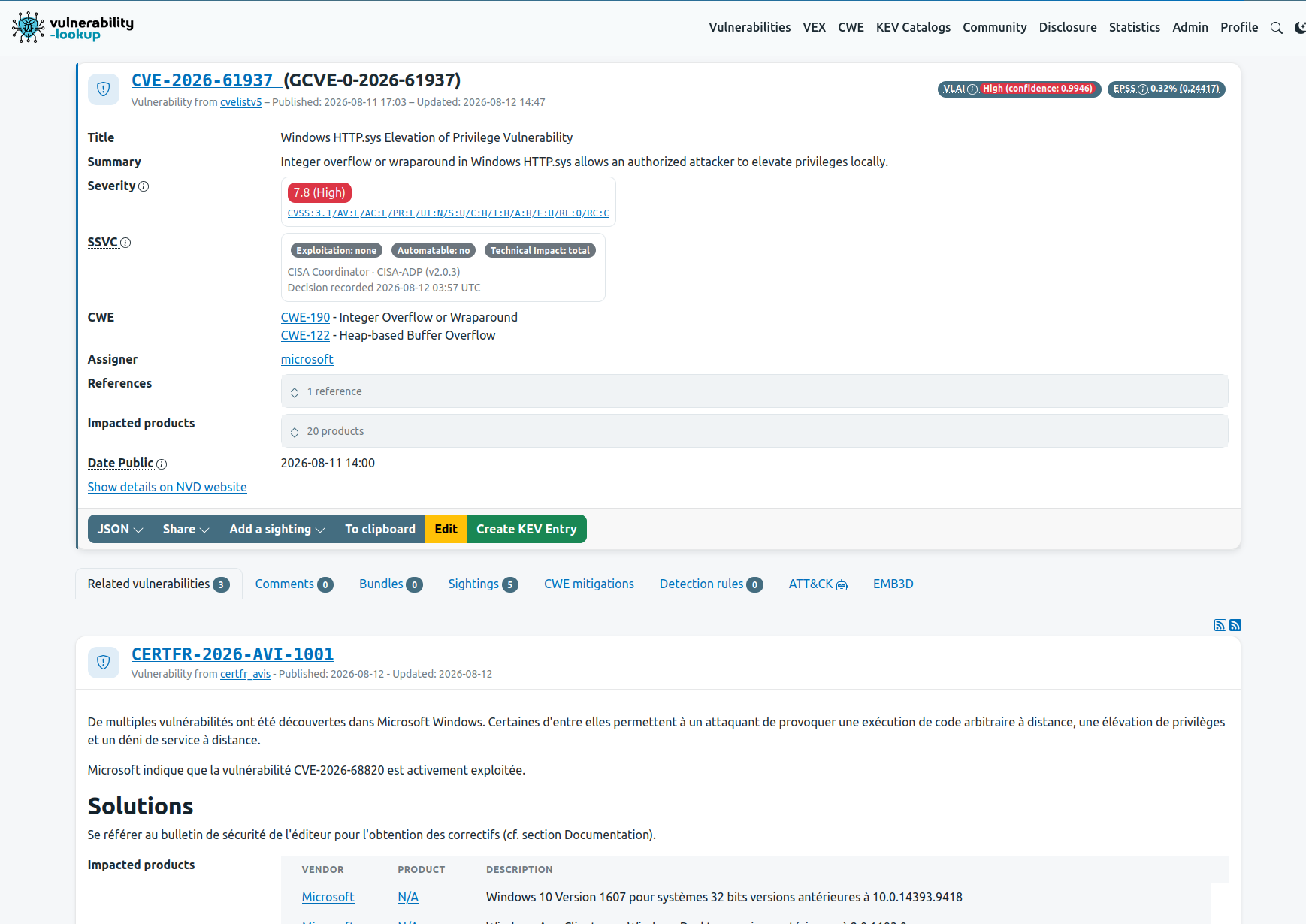The width and height of the screenshot is (1306, 924).
Task: Open the search magnifier icon
Action: coord(1276,28)
